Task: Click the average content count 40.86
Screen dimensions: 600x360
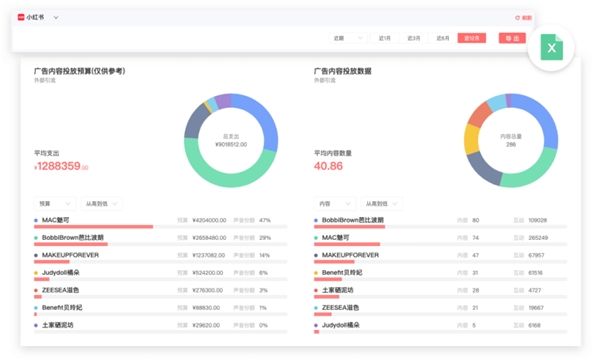Action: [328, 166]
